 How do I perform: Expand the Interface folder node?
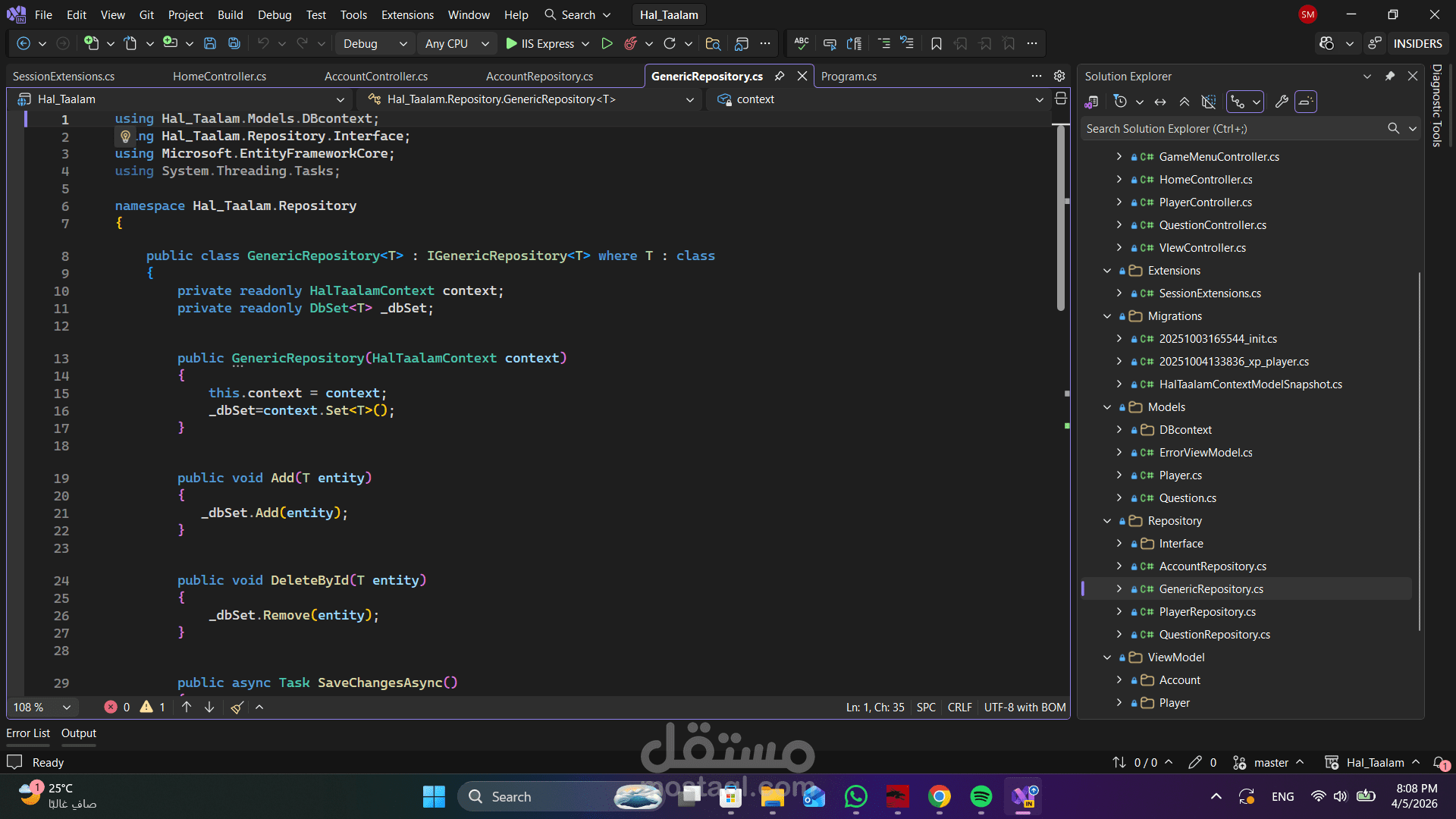pyautogui.click(x=1119, y=544)
